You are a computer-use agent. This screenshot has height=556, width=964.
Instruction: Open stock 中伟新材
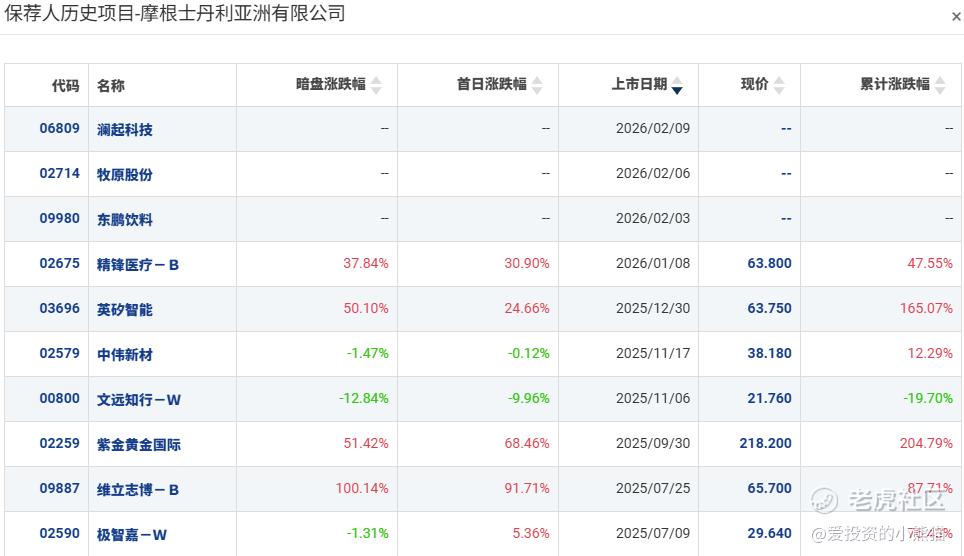[x=125, y=354]
